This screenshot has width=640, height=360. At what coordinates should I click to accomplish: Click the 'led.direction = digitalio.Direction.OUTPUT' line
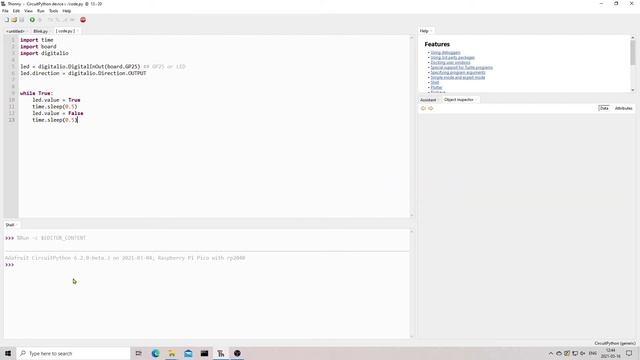click(83, 73)
